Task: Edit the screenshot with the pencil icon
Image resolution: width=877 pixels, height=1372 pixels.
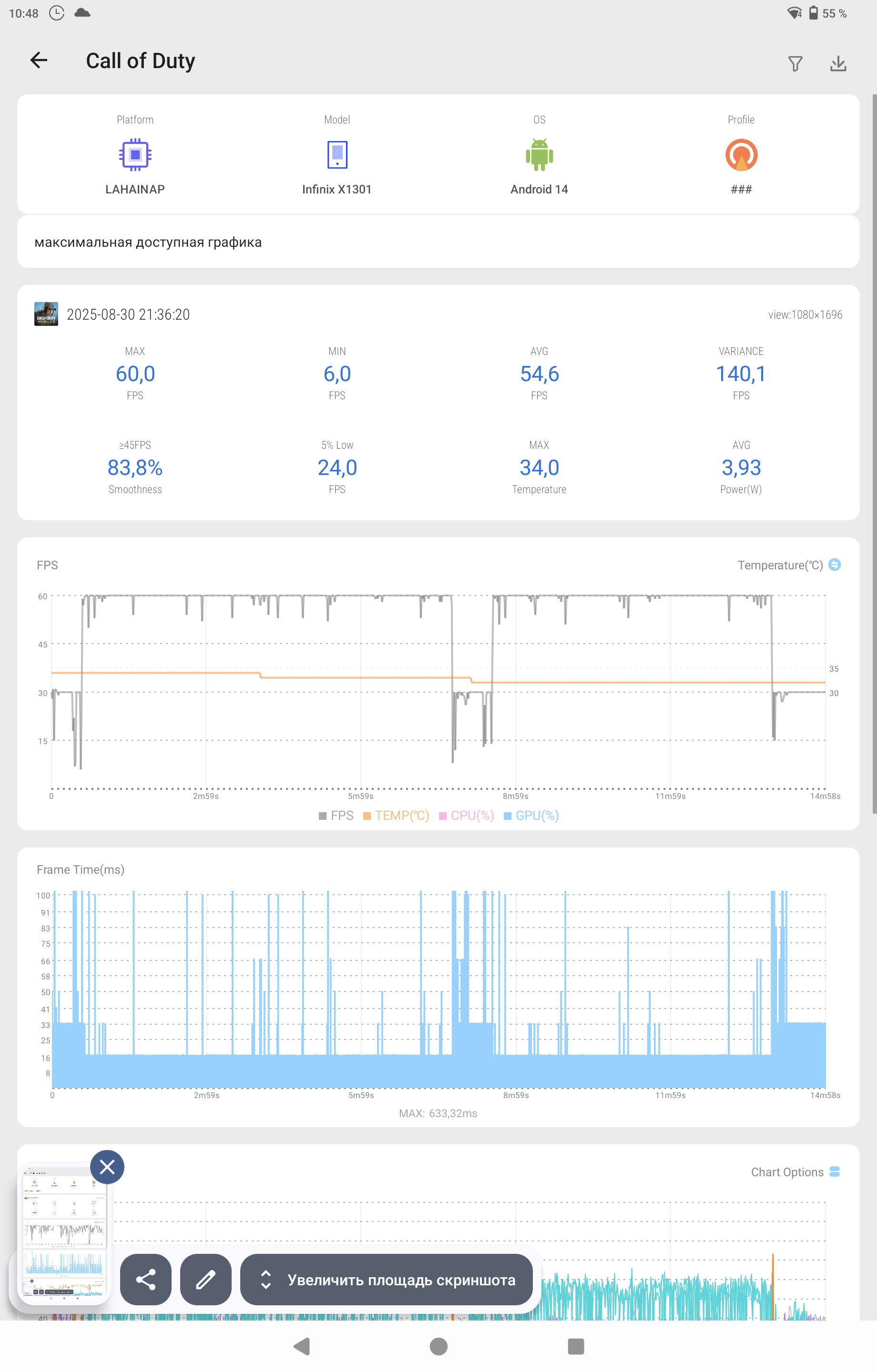Action: coord(206,1280)
